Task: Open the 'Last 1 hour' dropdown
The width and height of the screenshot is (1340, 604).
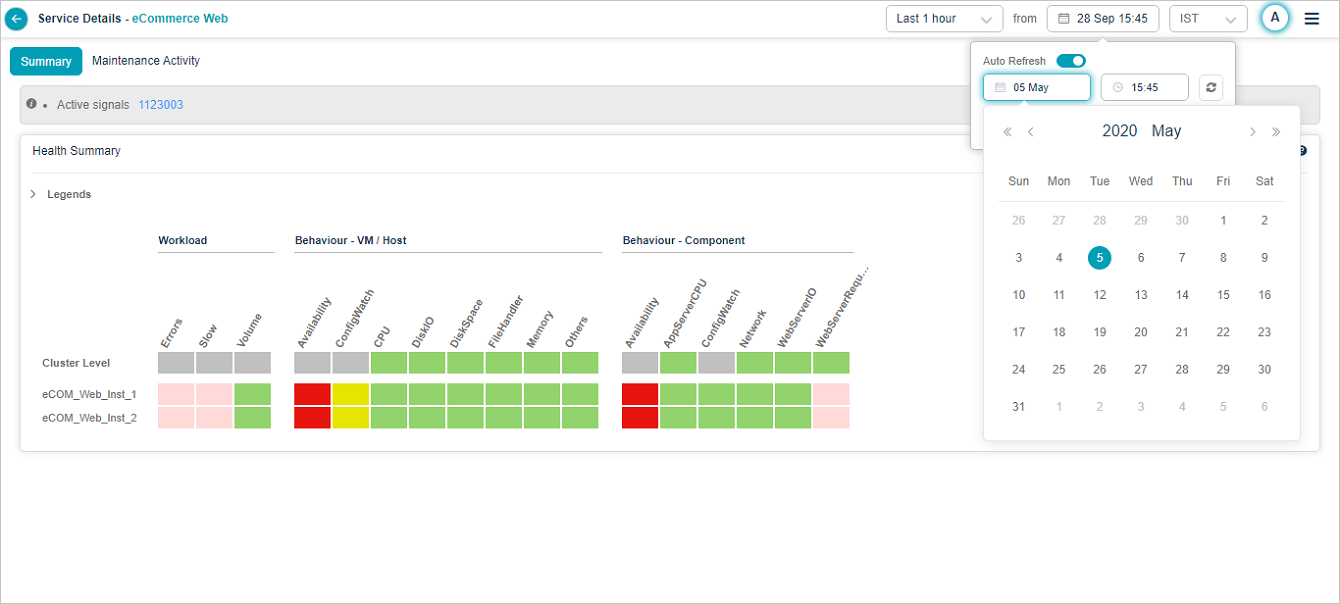Action: coord(944,19)
